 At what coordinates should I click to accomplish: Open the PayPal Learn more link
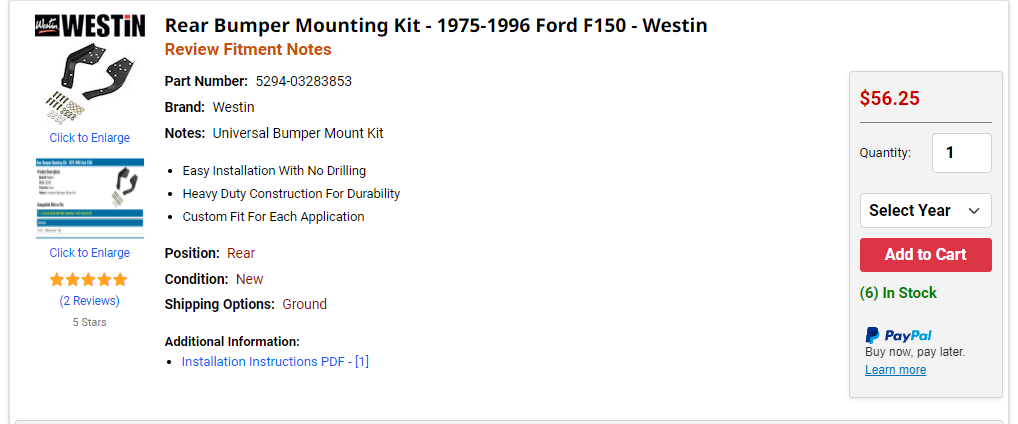[895, 369]
